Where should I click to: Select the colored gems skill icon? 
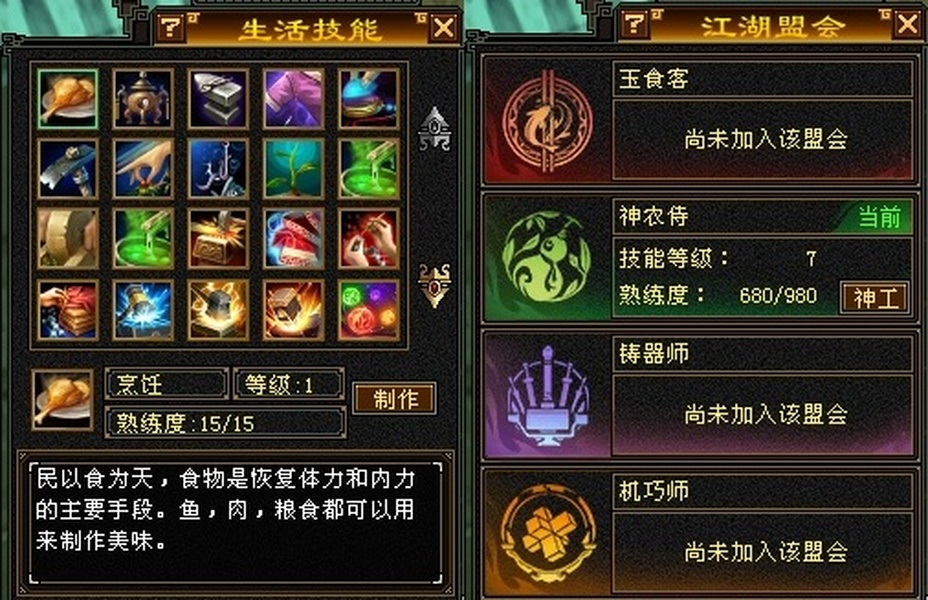[369, 309]
